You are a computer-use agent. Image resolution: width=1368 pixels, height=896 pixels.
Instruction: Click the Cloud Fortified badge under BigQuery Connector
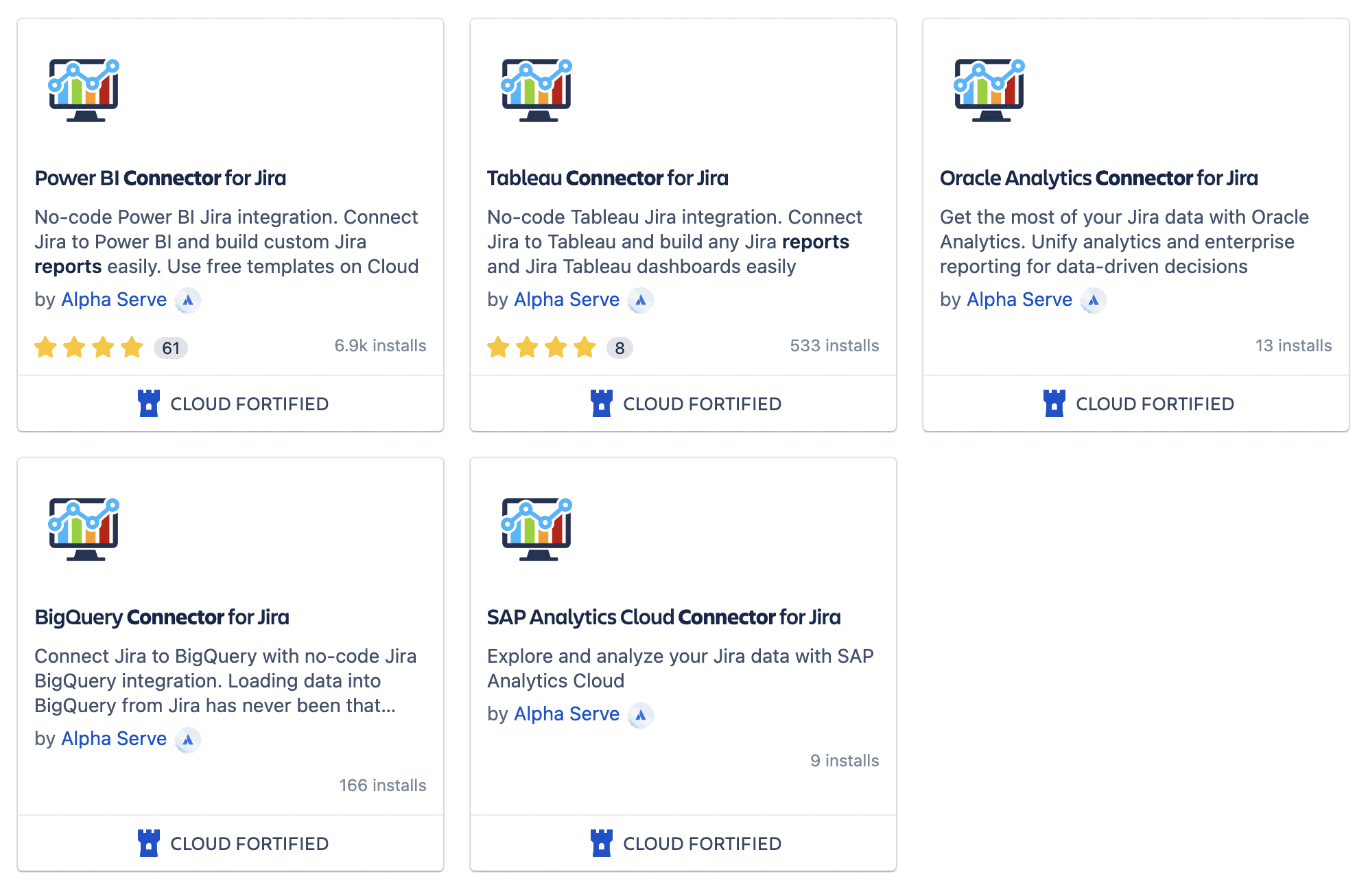[x=233, y=843]
